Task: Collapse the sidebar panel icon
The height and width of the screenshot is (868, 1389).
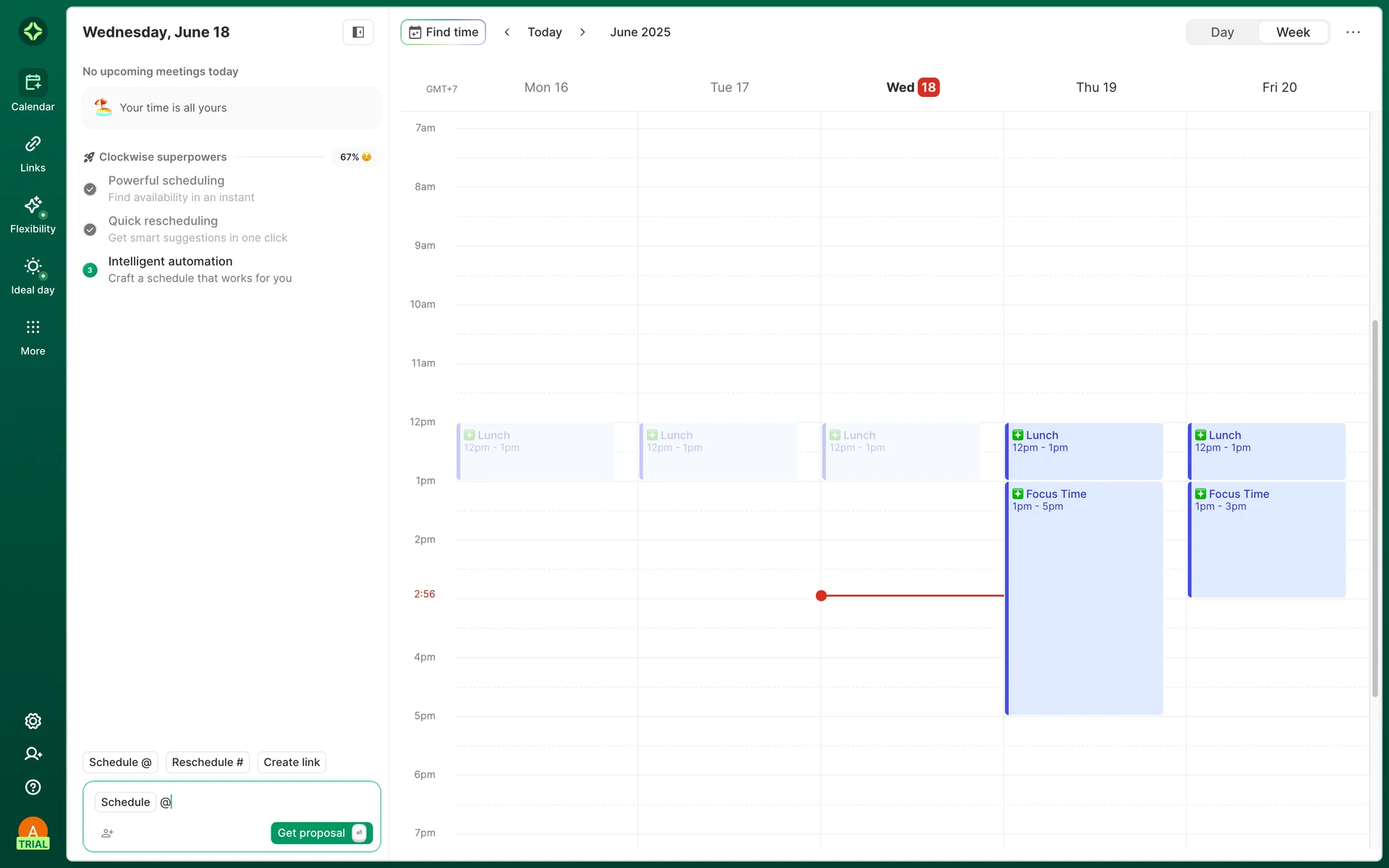Action: tap(358, 32)
